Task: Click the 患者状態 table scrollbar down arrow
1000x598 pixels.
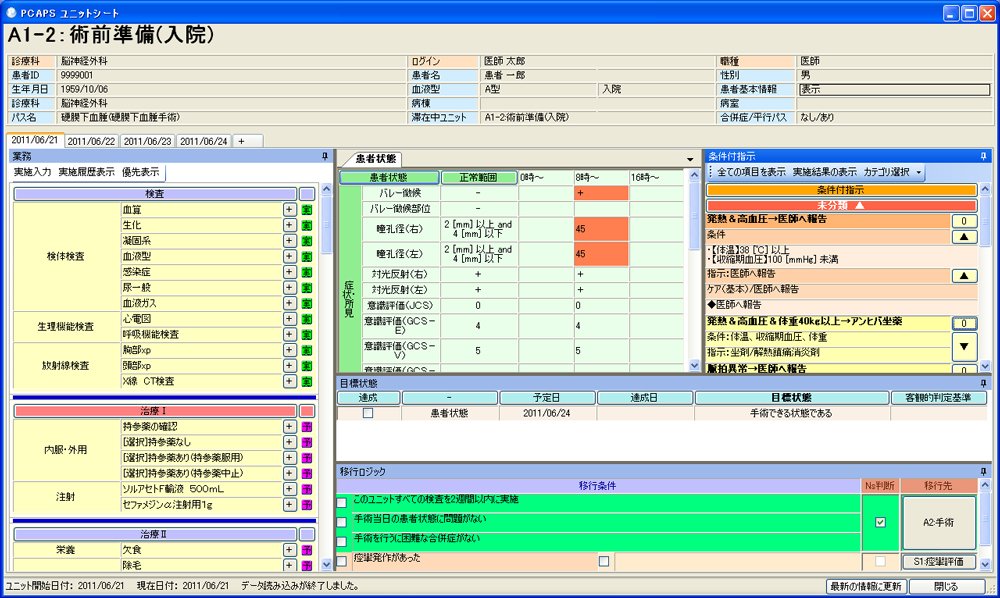Action: pos(695,365)
